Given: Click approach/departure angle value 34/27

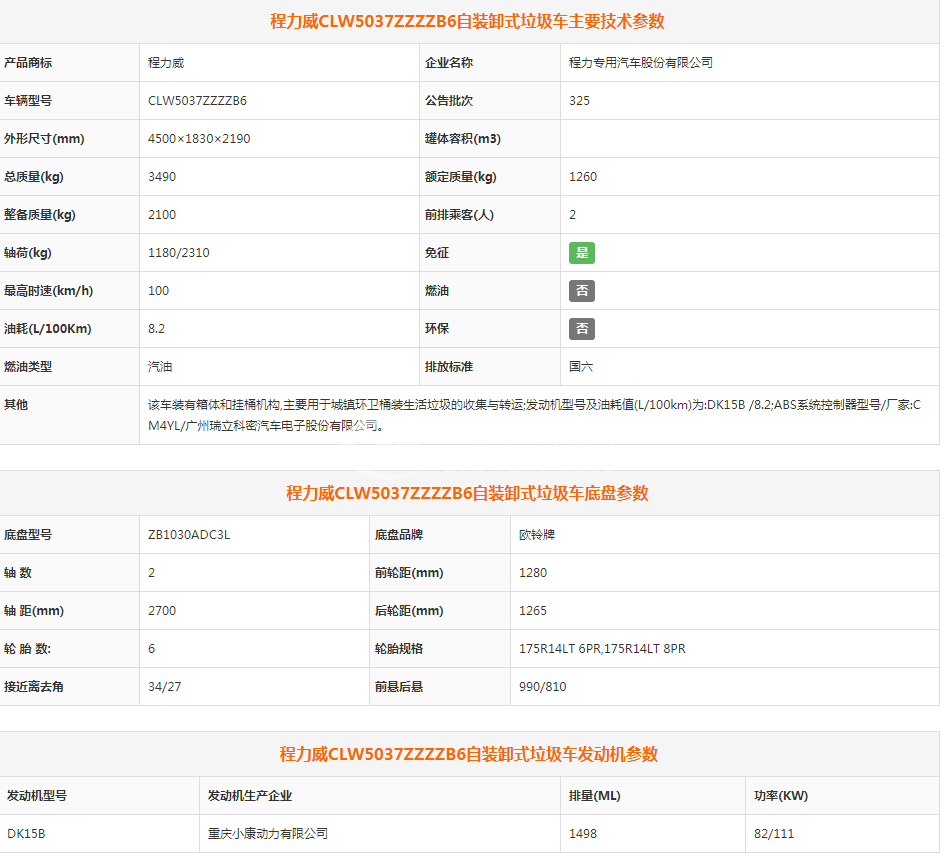Looking at the screenshot, I should 164,686.
